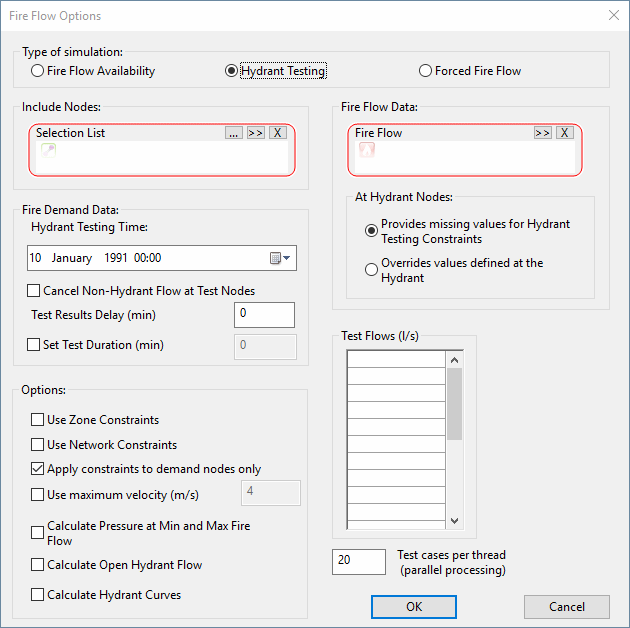Click the X button in Selection List
The image size is (630, 628).
point(278,133)
